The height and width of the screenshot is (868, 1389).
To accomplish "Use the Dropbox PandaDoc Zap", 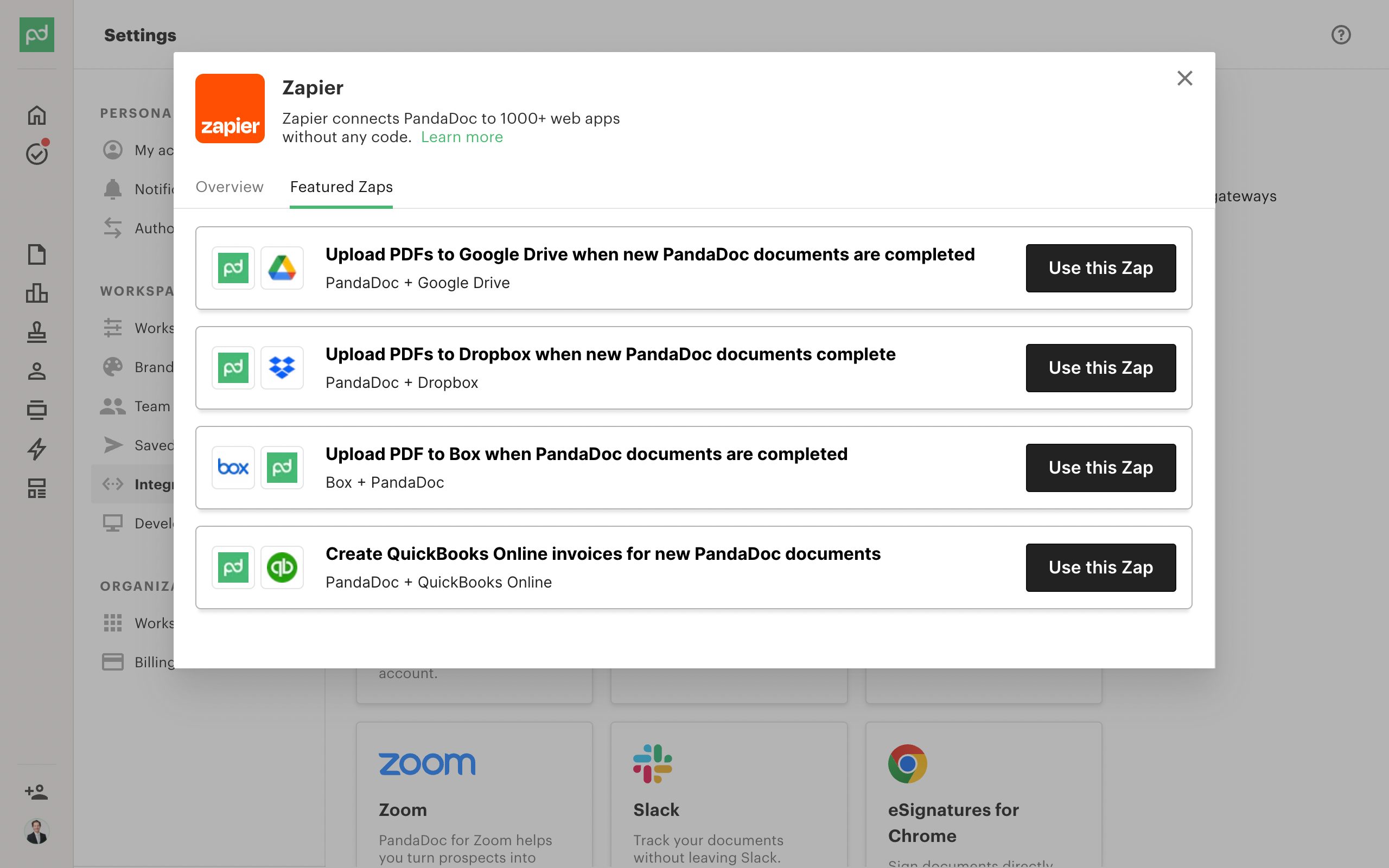I will click(1100, 367).
